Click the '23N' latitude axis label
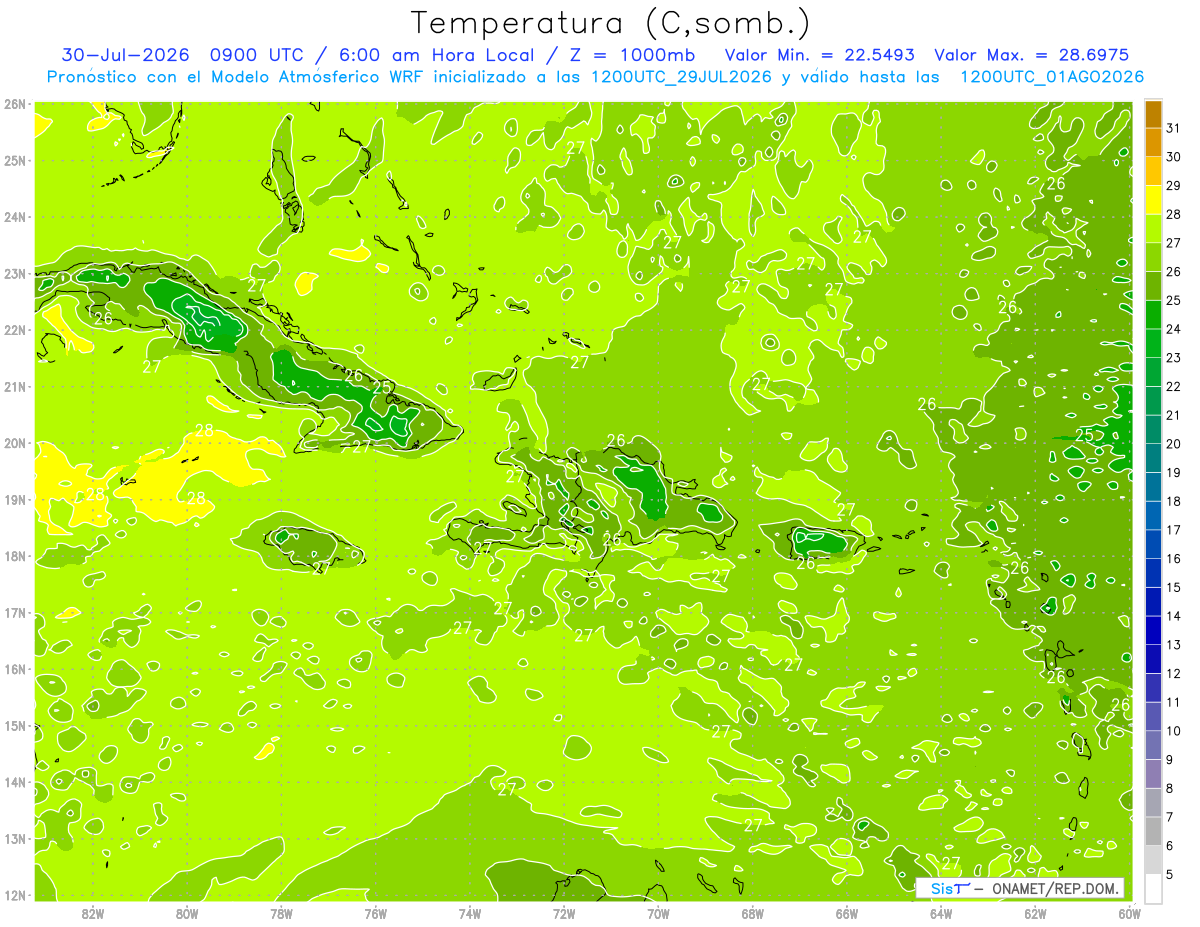The height and width of the screenshot is (927, 1200). tap(14, 274)
